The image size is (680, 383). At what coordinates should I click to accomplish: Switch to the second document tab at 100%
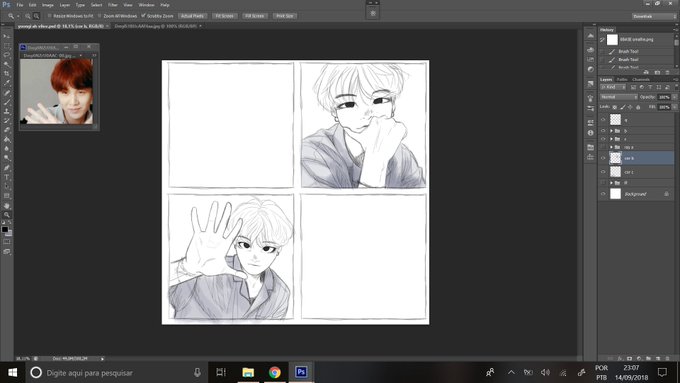(156, 26)
